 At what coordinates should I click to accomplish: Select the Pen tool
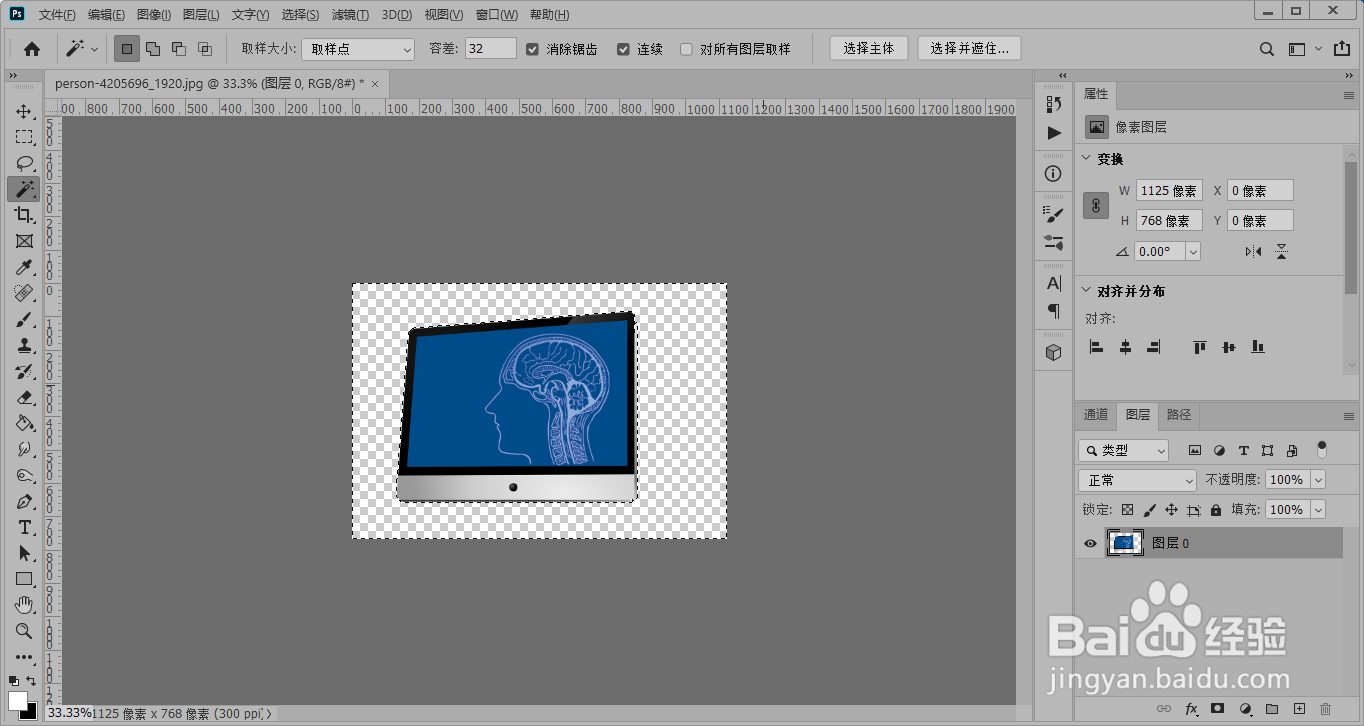[24, 502]
